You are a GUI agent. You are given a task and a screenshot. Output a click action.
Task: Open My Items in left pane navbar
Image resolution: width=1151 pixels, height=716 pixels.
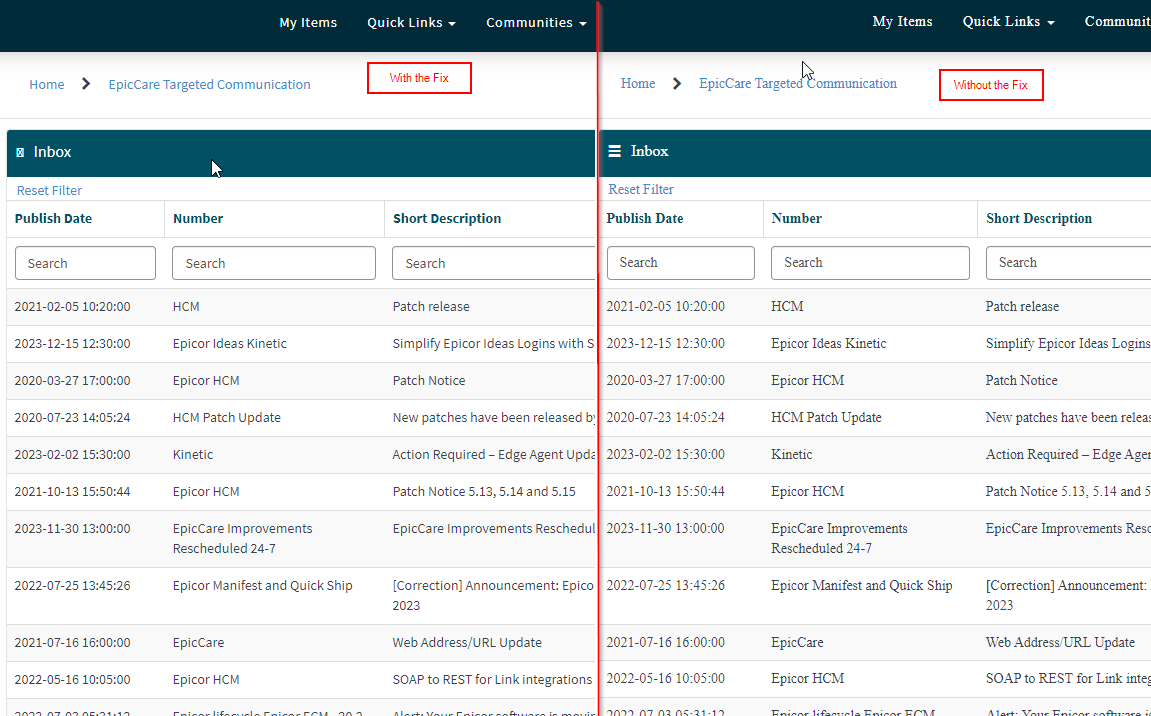pos(308,23)
